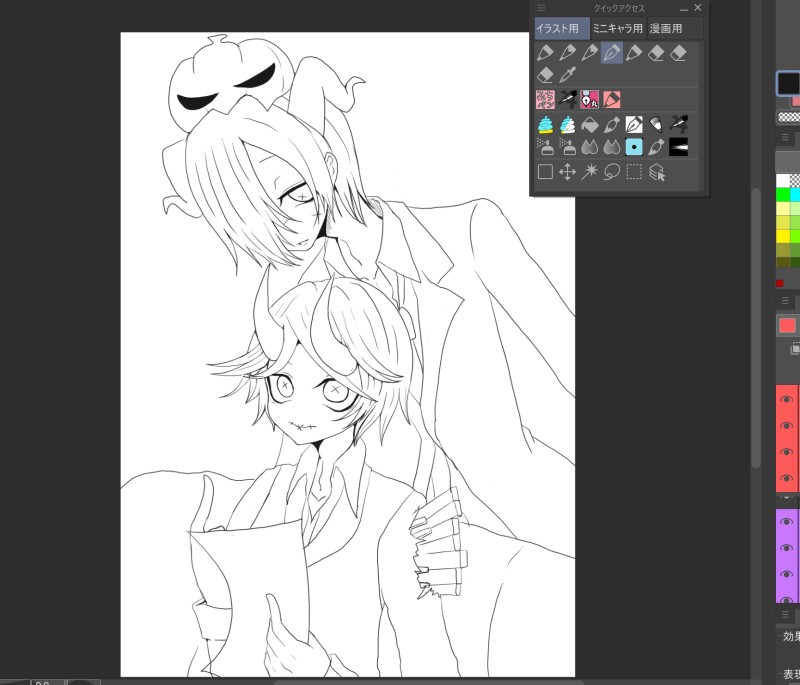Select the rectangle shape tool

545,172
